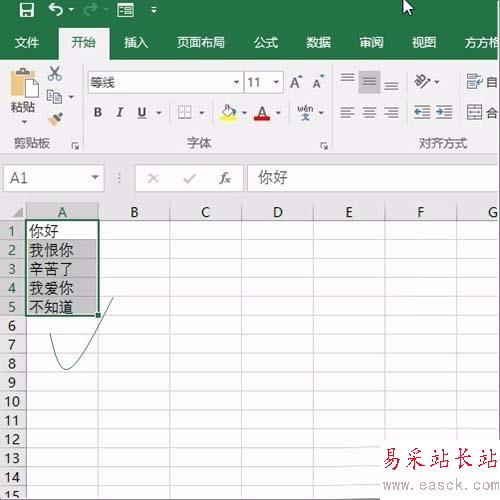Screen dimensions: 500x500
Task: Open the 数据 tab
Action: coord(318,43)
